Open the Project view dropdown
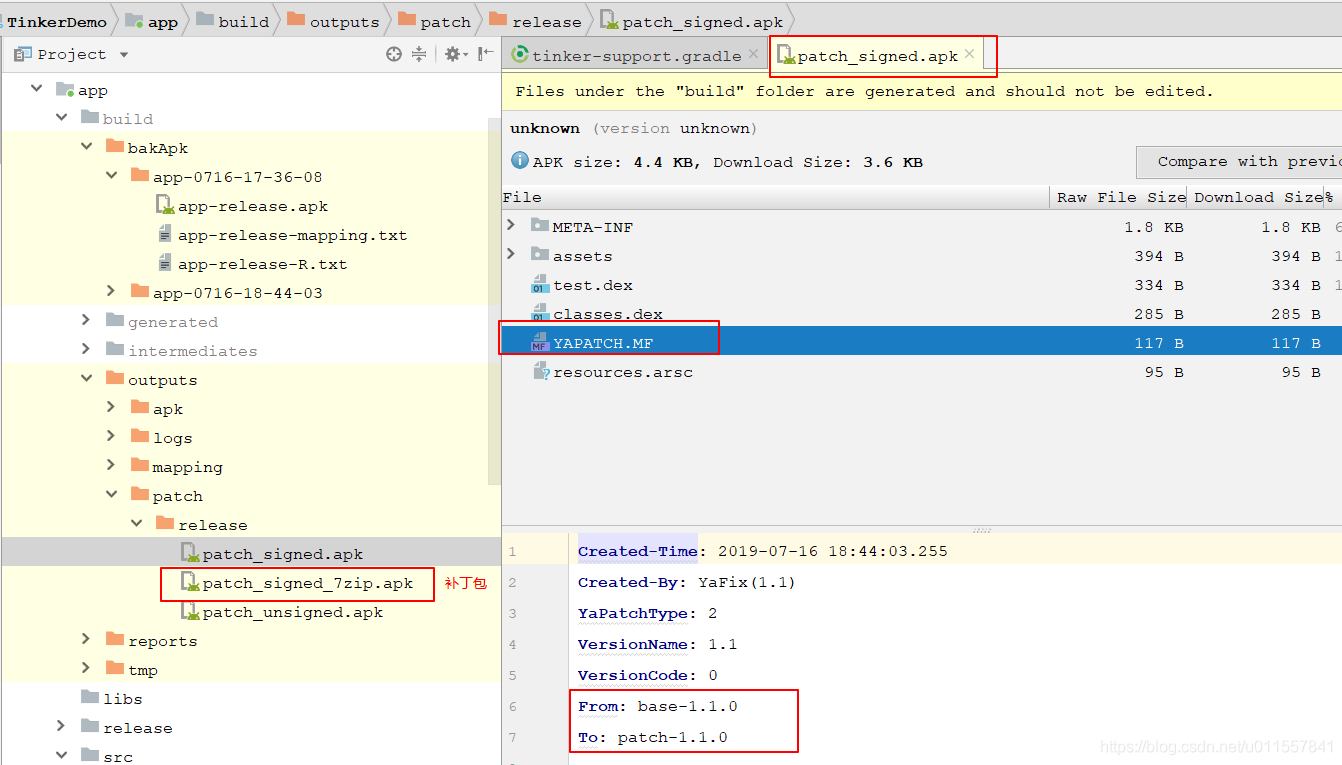This screenshot has width=1342, height=765. coord(124,55)
